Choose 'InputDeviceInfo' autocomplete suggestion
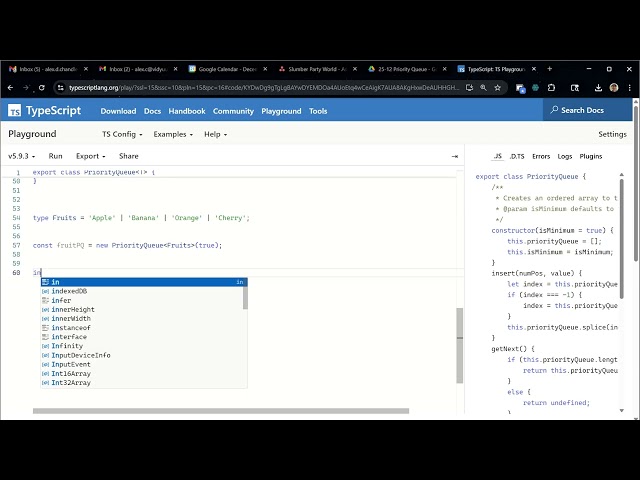 point(142,355)
